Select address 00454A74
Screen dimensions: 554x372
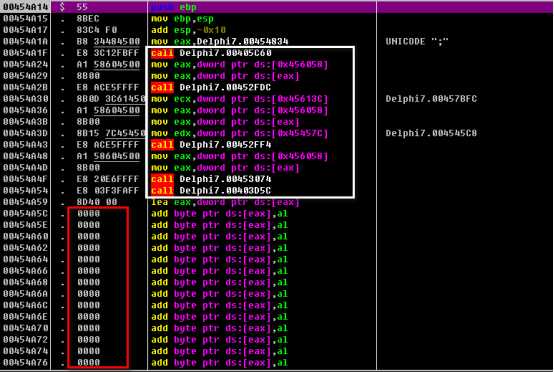(25, 351)
